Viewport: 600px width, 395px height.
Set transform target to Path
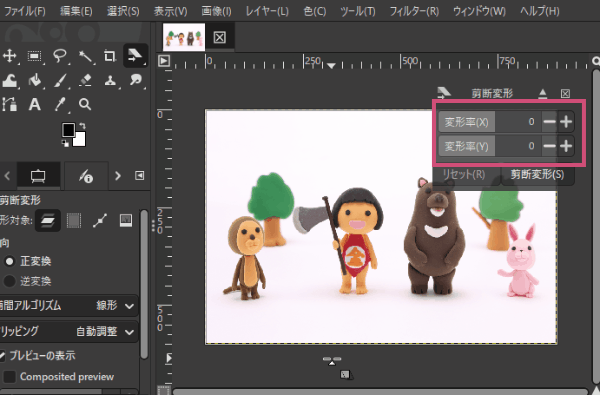100,220
